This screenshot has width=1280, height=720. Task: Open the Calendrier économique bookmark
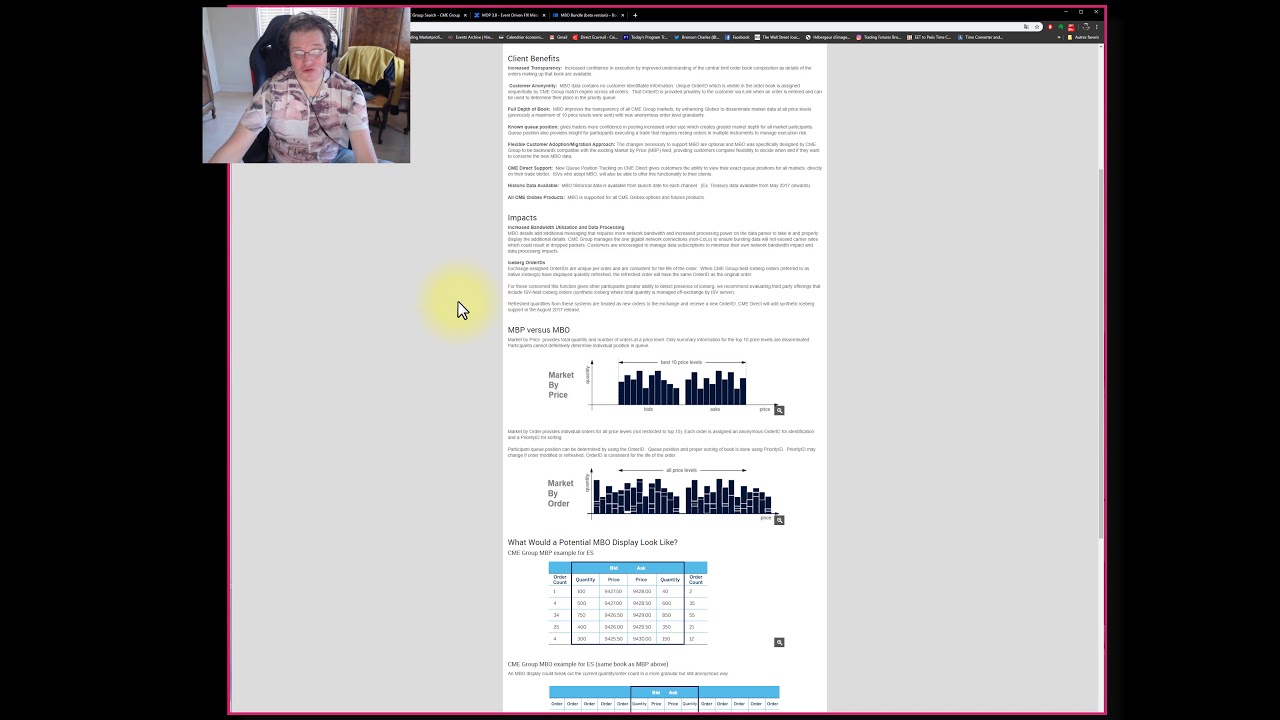tap(521, 37)
